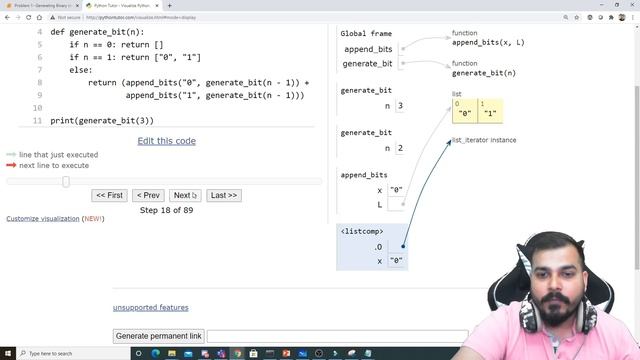Click the <listcomp> frame label
The image size is (640, 360).
(x=362, y=231)
